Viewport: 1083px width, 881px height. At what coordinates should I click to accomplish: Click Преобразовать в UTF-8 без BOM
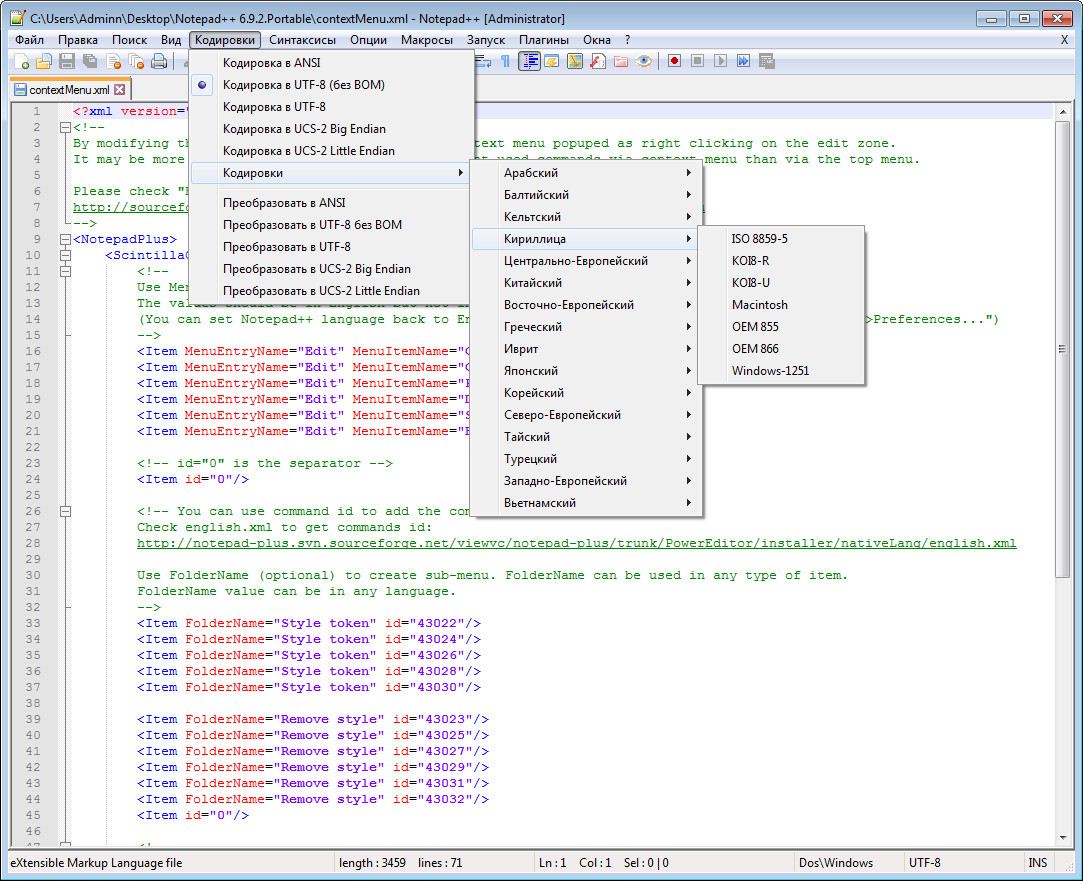point(312,225)
